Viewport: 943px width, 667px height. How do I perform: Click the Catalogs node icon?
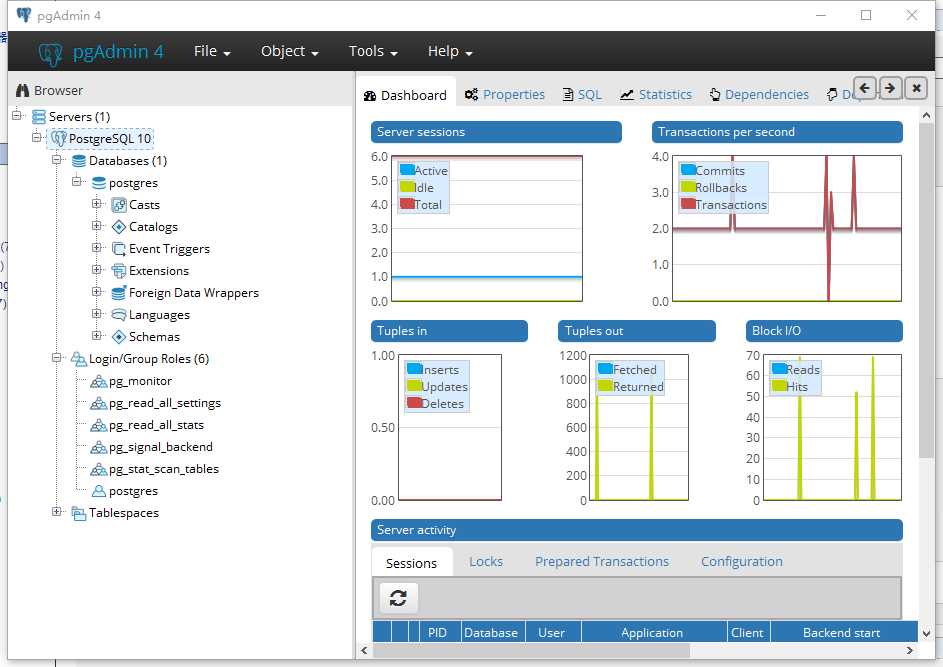point(119,227)
